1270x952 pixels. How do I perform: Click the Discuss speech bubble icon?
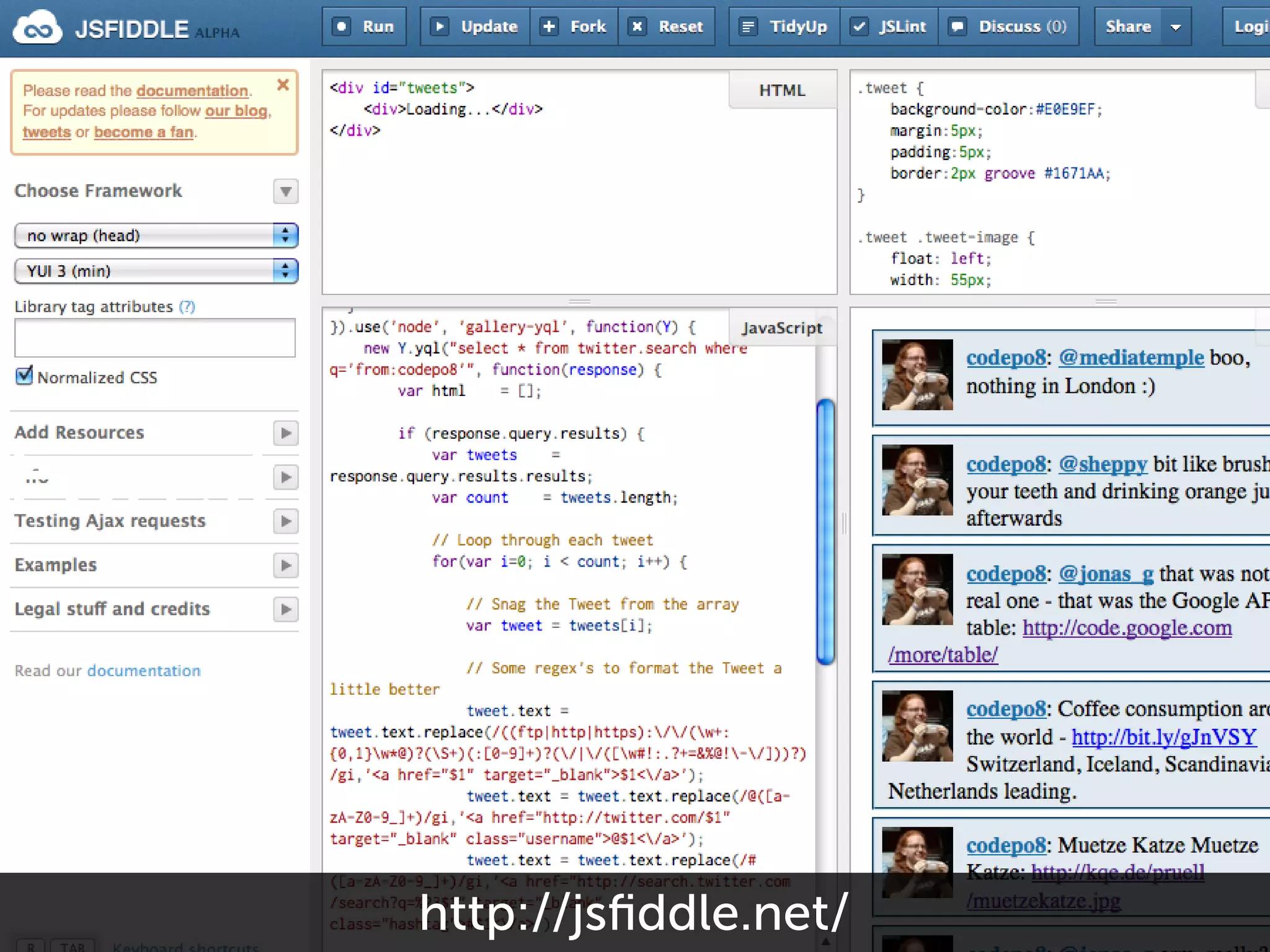point(957,27)
